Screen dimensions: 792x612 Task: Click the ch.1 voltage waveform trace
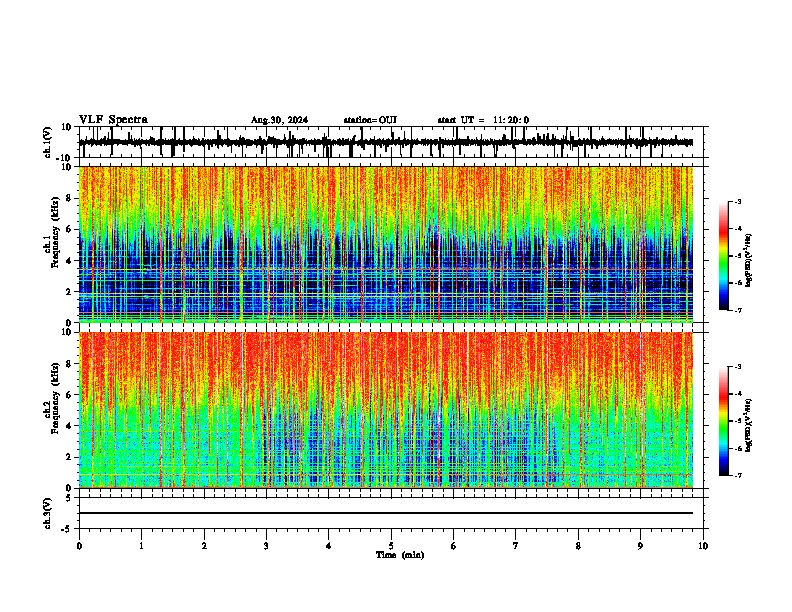tap(386, 142)
